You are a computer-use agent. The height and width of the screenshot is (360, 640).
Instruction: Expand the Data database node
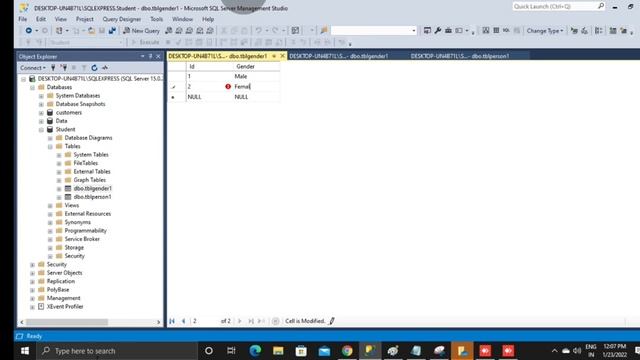(41, 121)
